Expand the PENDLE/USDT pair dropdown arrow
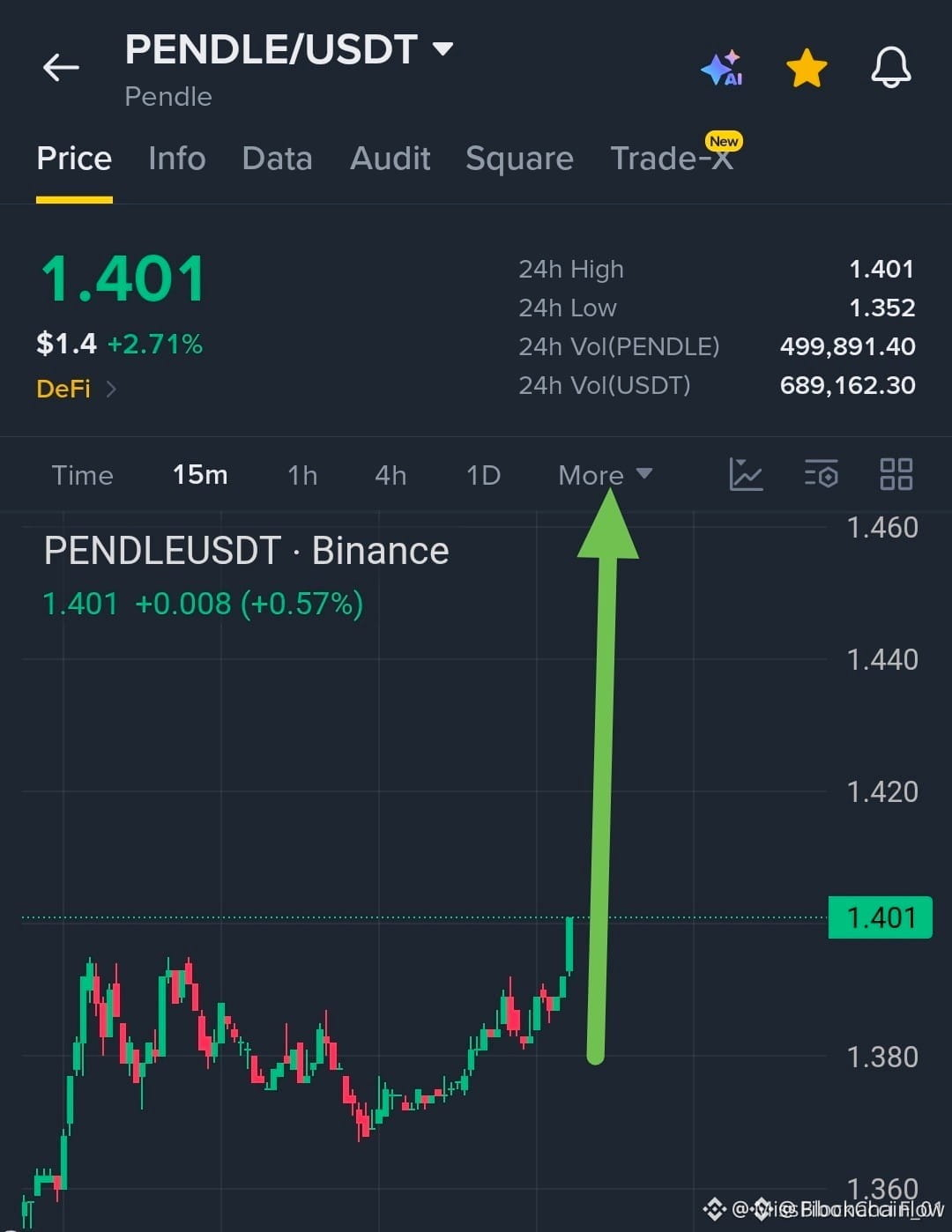This screenshot has width=952, height=1232. click(x=443, y=48)
